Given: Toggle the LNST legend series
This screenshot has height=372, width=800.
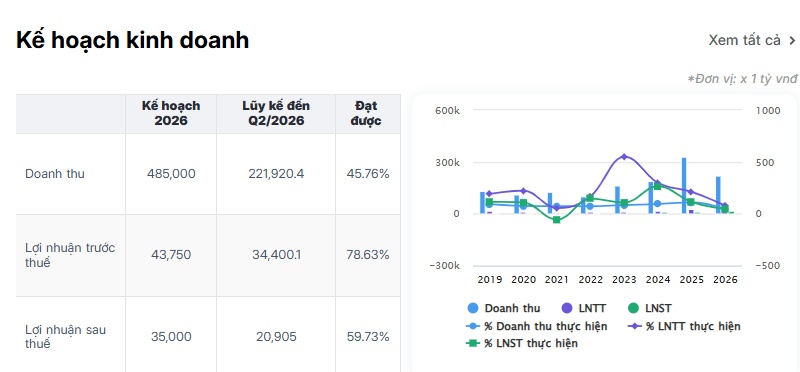Looking at the screenshot, I should pos(649,308).
